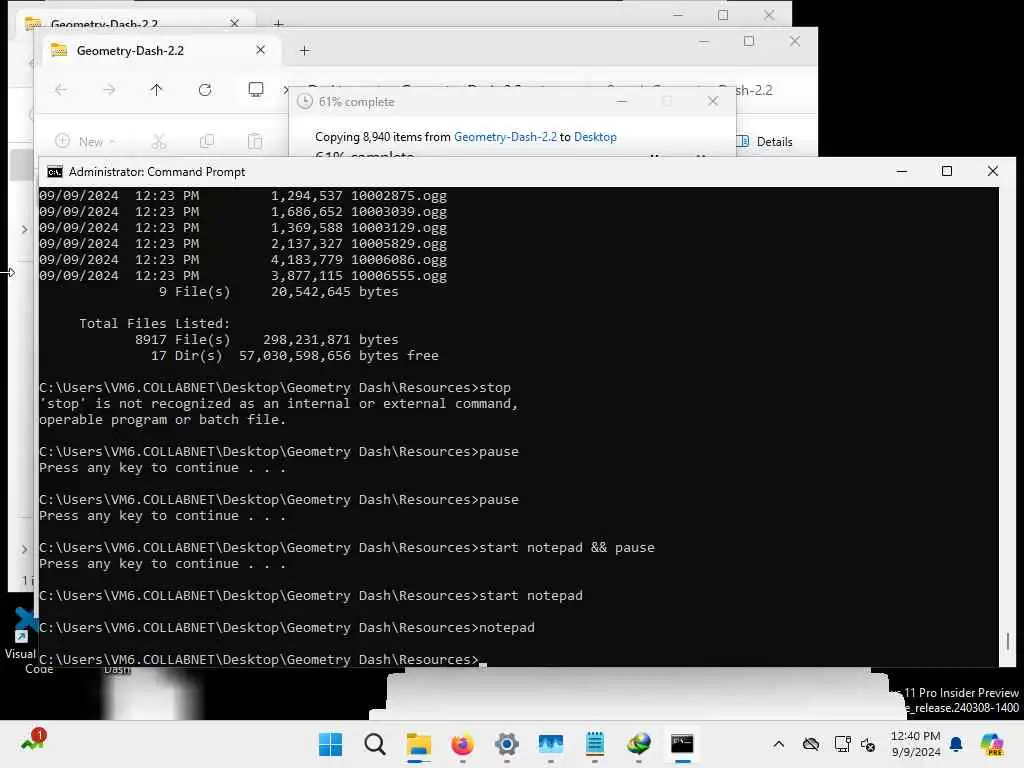1024x768 pixels.
Task: Minimize the 61% complete copy dialog
Action: point(622,101)
